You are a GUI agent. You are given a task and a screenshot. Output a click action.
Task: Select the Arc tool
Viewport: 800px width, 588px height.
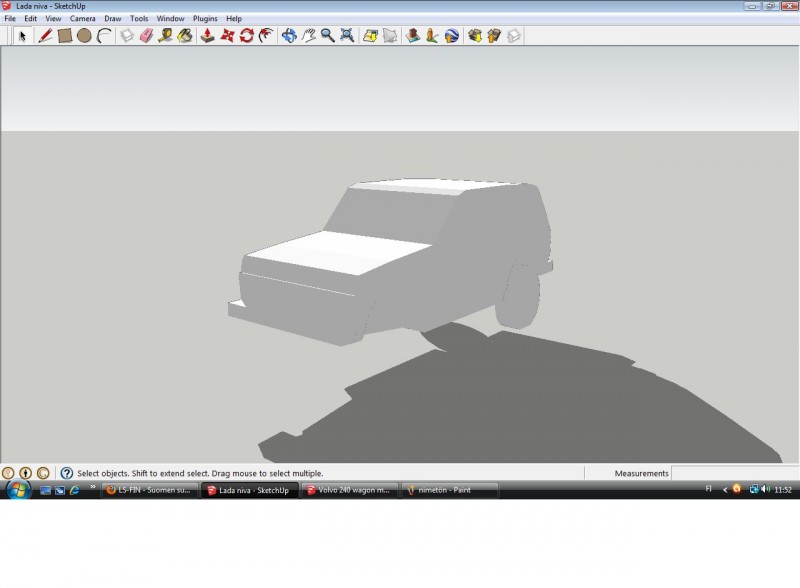point(104,36)
